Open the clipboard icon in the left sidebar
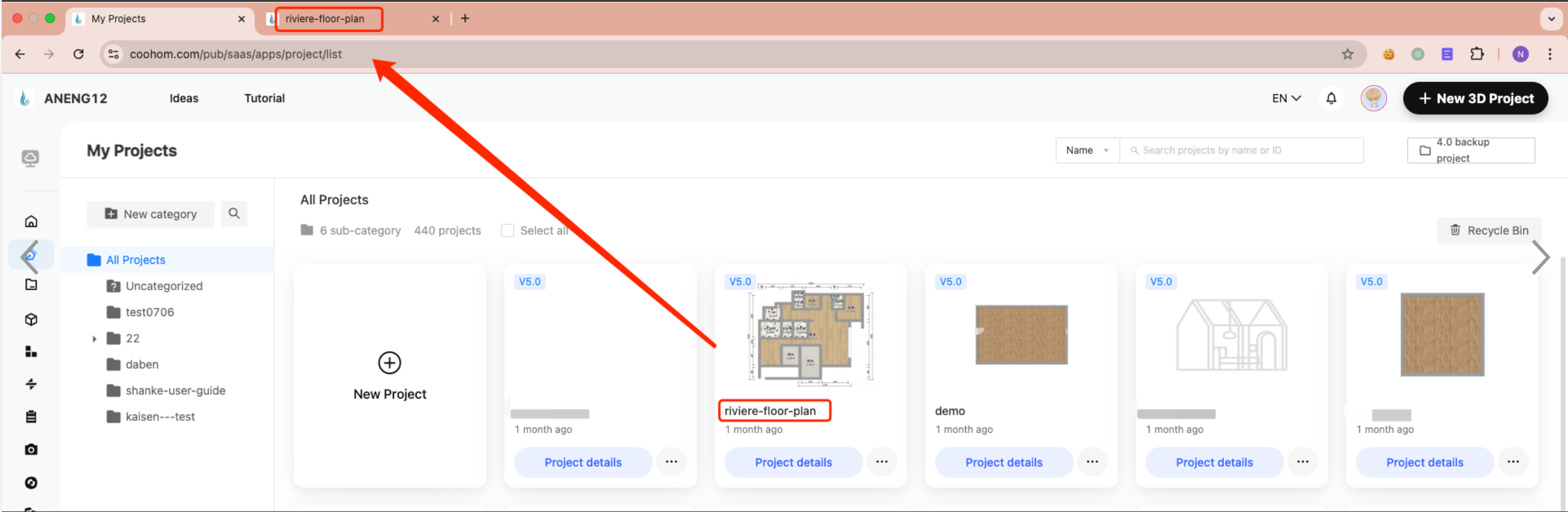1568x512 pixels. tap(31, 417)
